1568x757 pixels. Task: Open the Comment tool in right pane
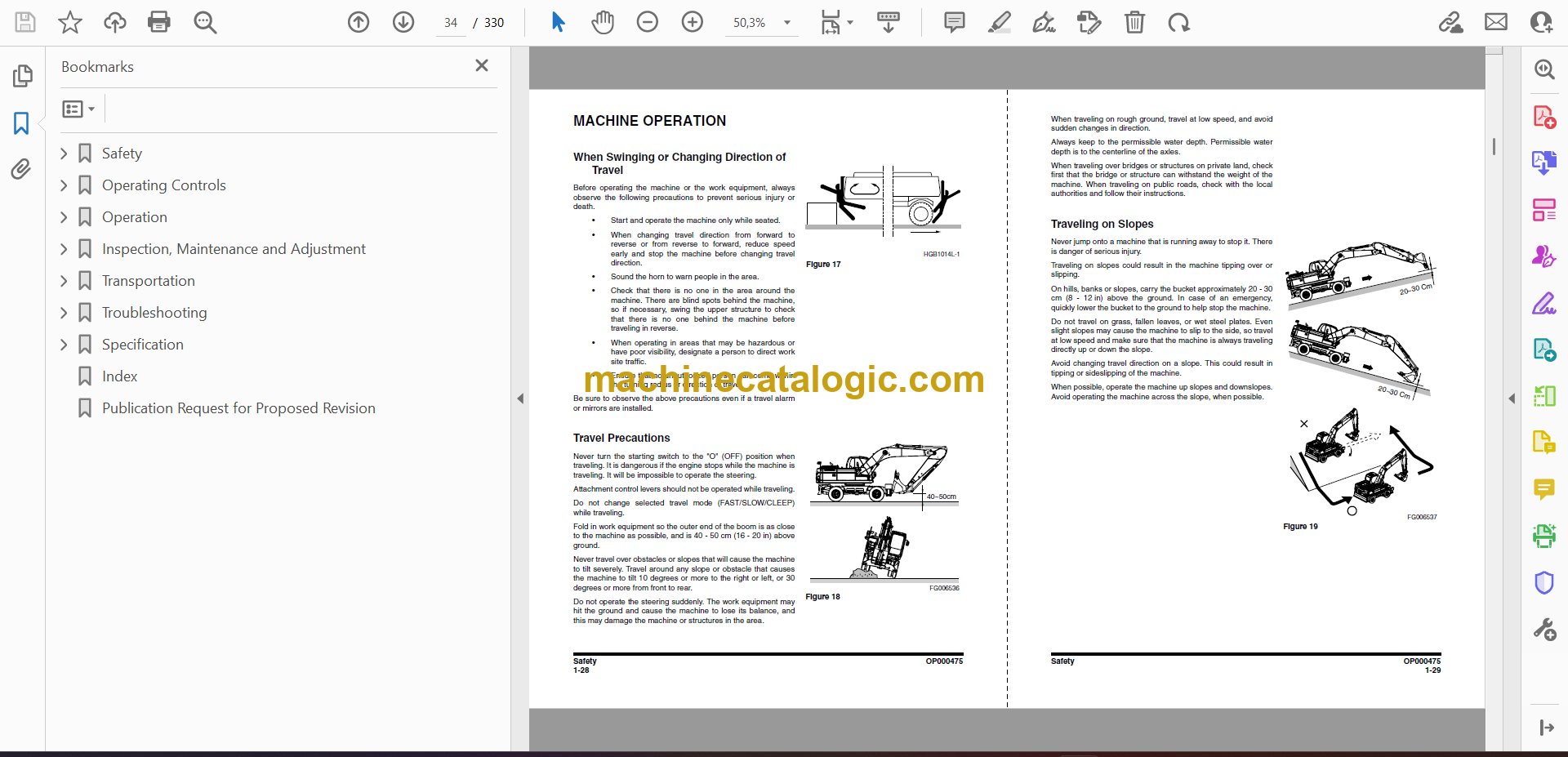[x=1543, y=489]
